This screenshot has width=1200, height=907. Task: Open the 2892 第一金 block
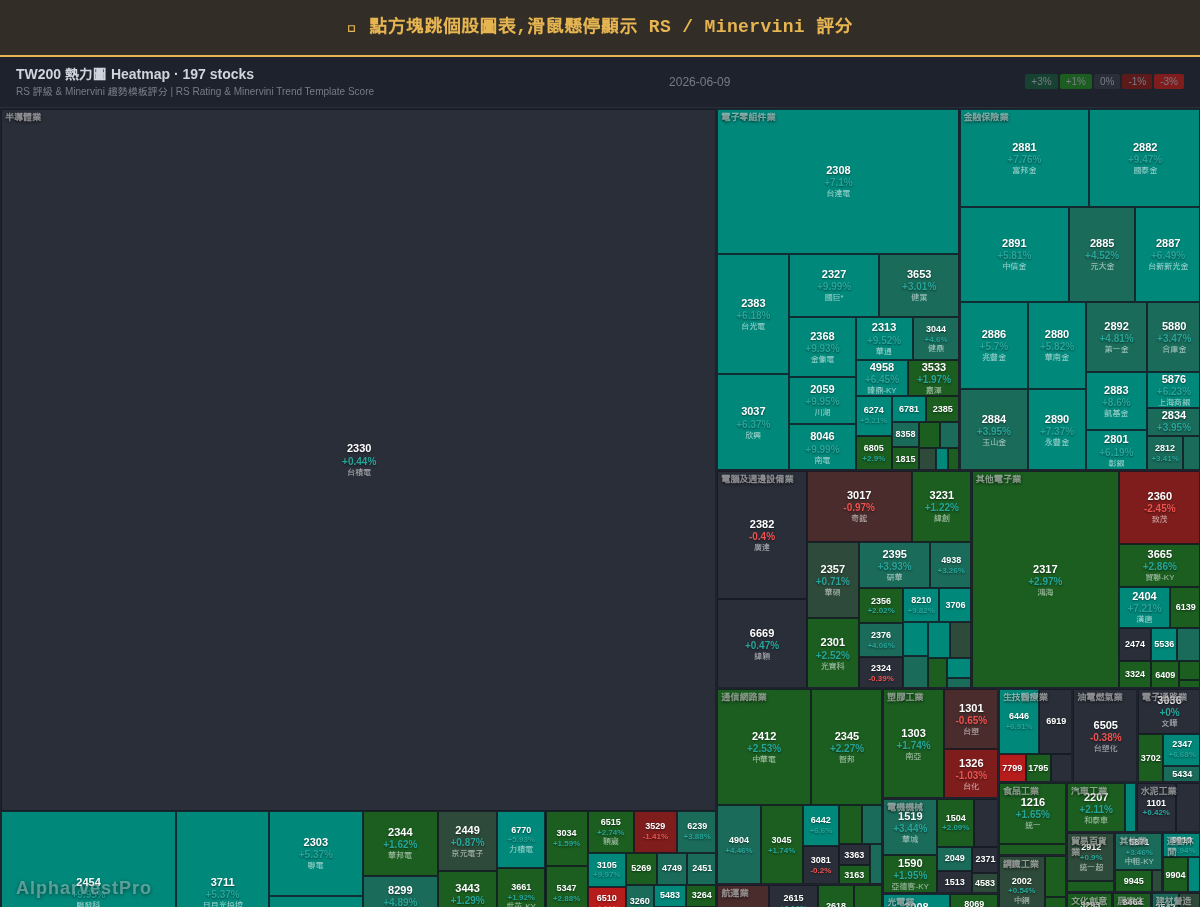(x=1116, y=337)
